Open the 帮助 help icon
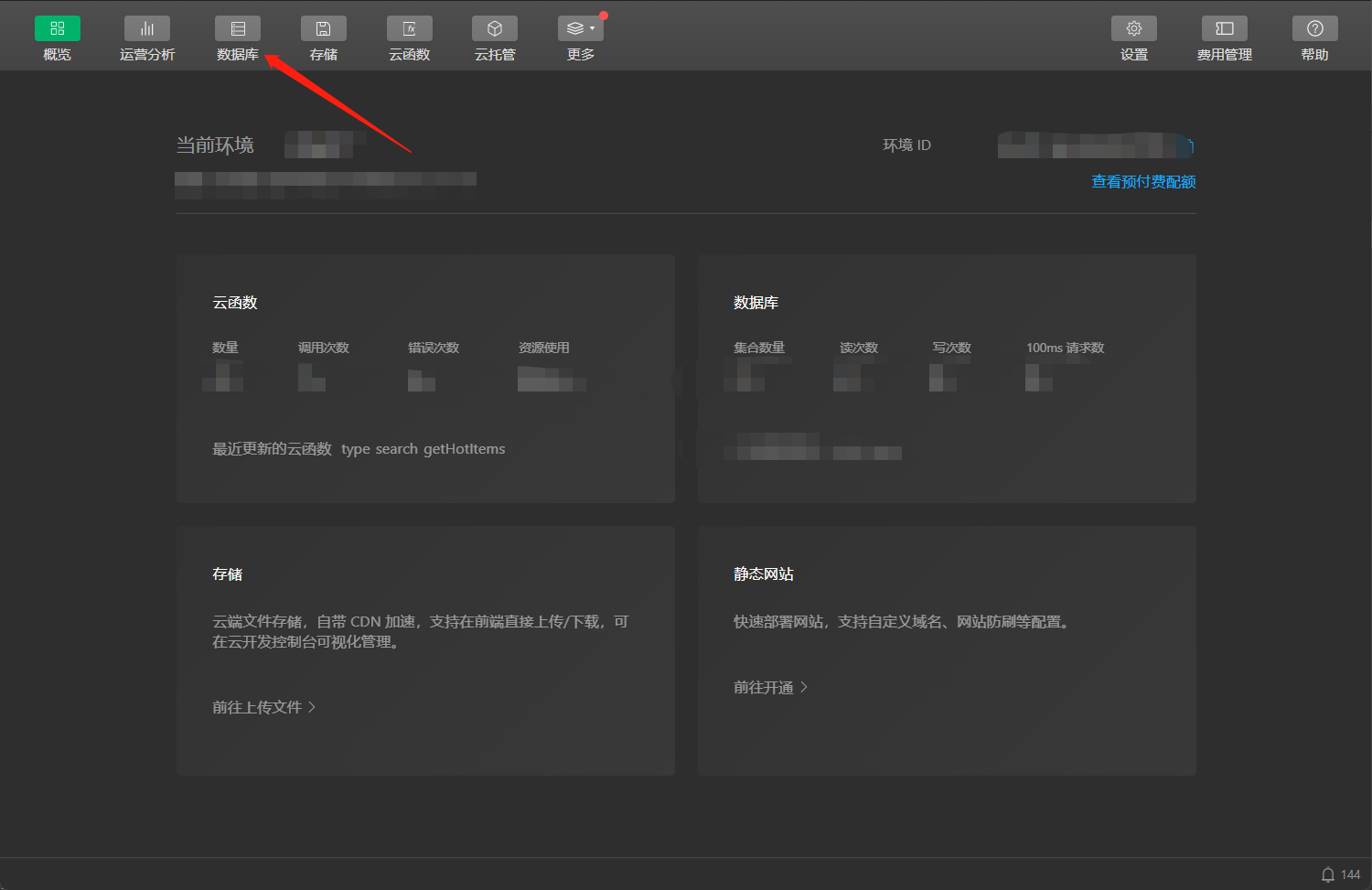 click(x=1314, y=29)
